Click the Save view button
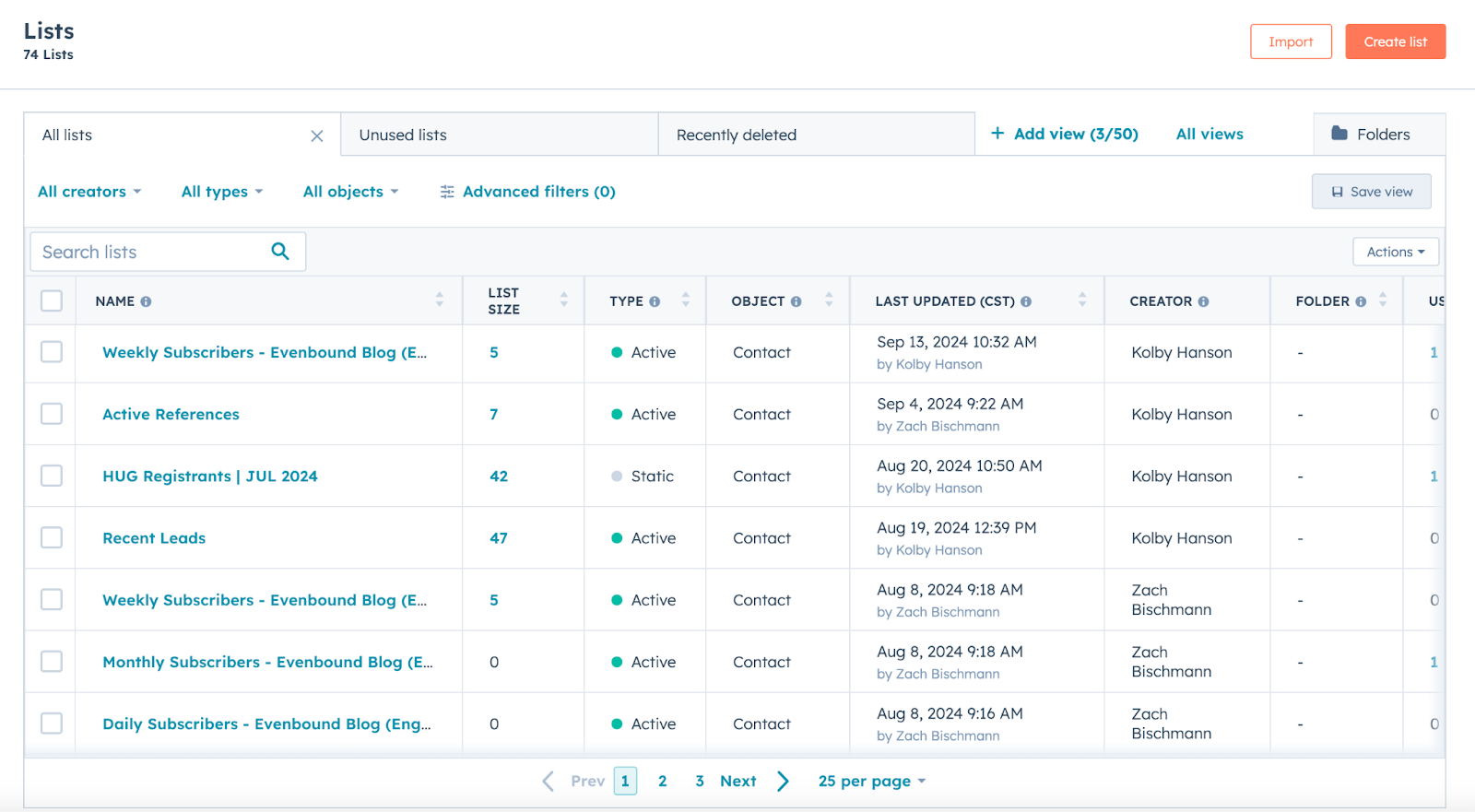The height and width of the screenshot is (812, 1475). 1372,192
